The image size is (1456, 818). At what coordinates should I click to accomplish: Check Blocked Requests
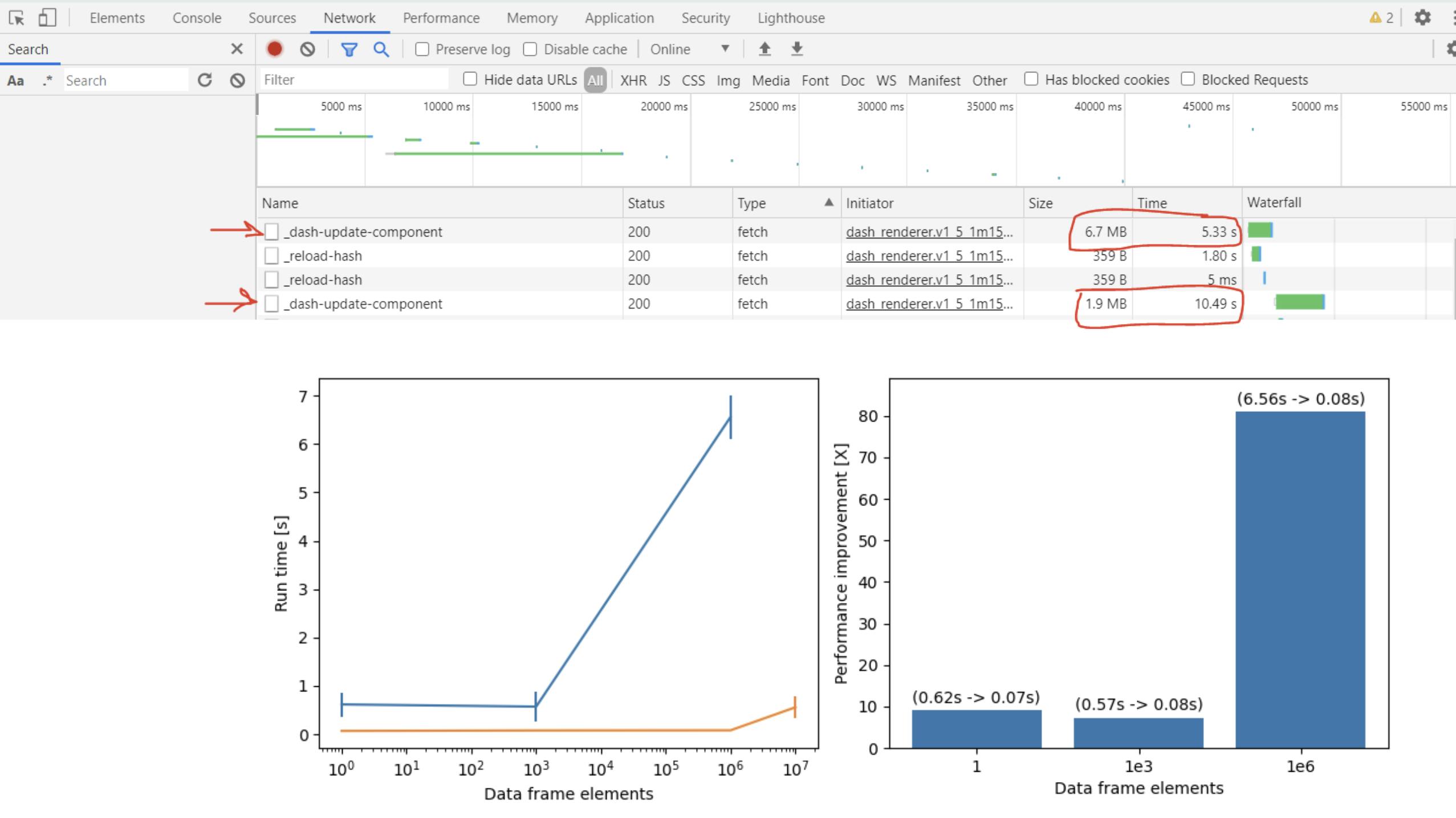click(1187, 79)
